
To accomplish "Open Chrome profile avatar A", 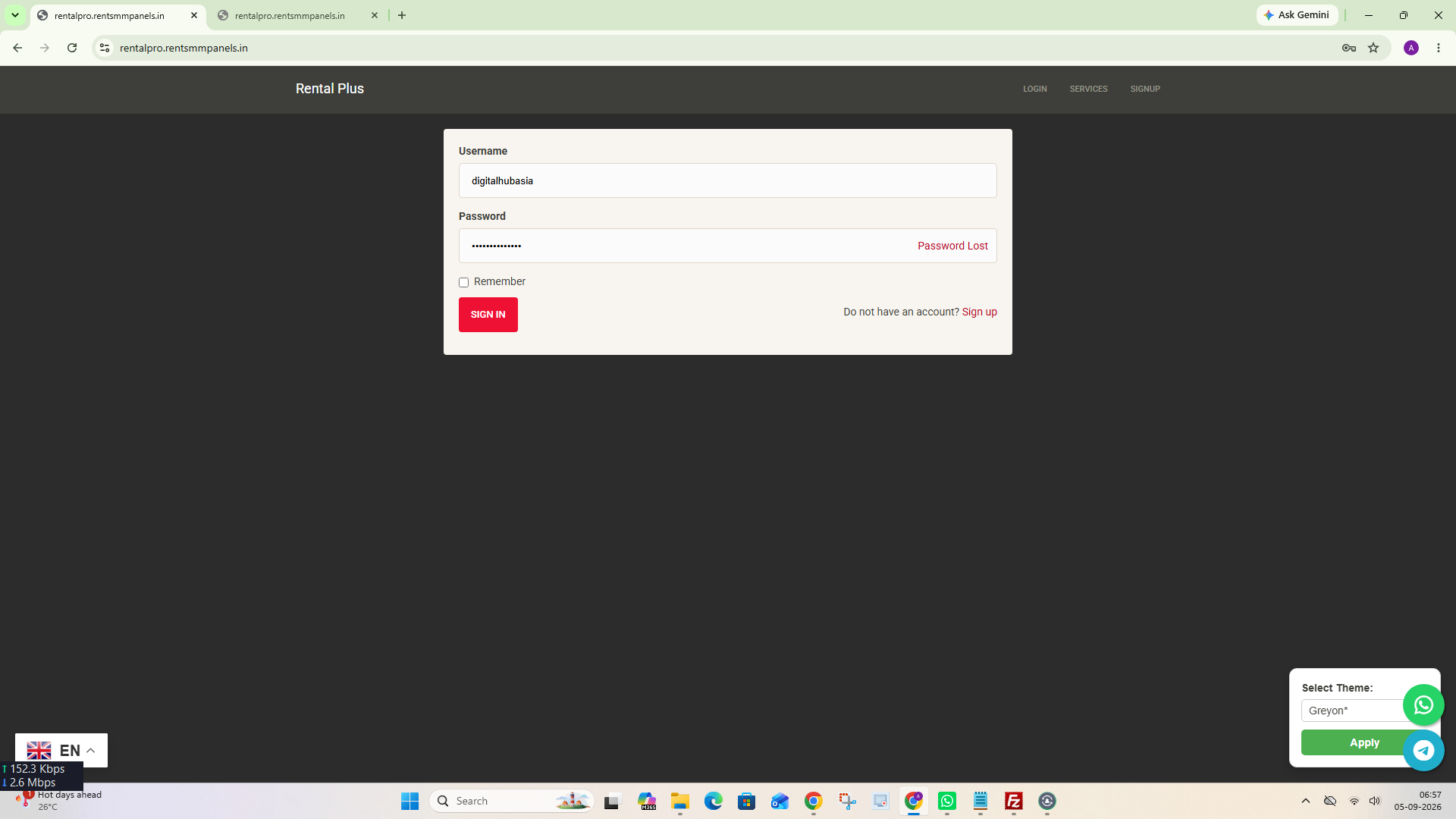I will click(x=1411, y=48).
